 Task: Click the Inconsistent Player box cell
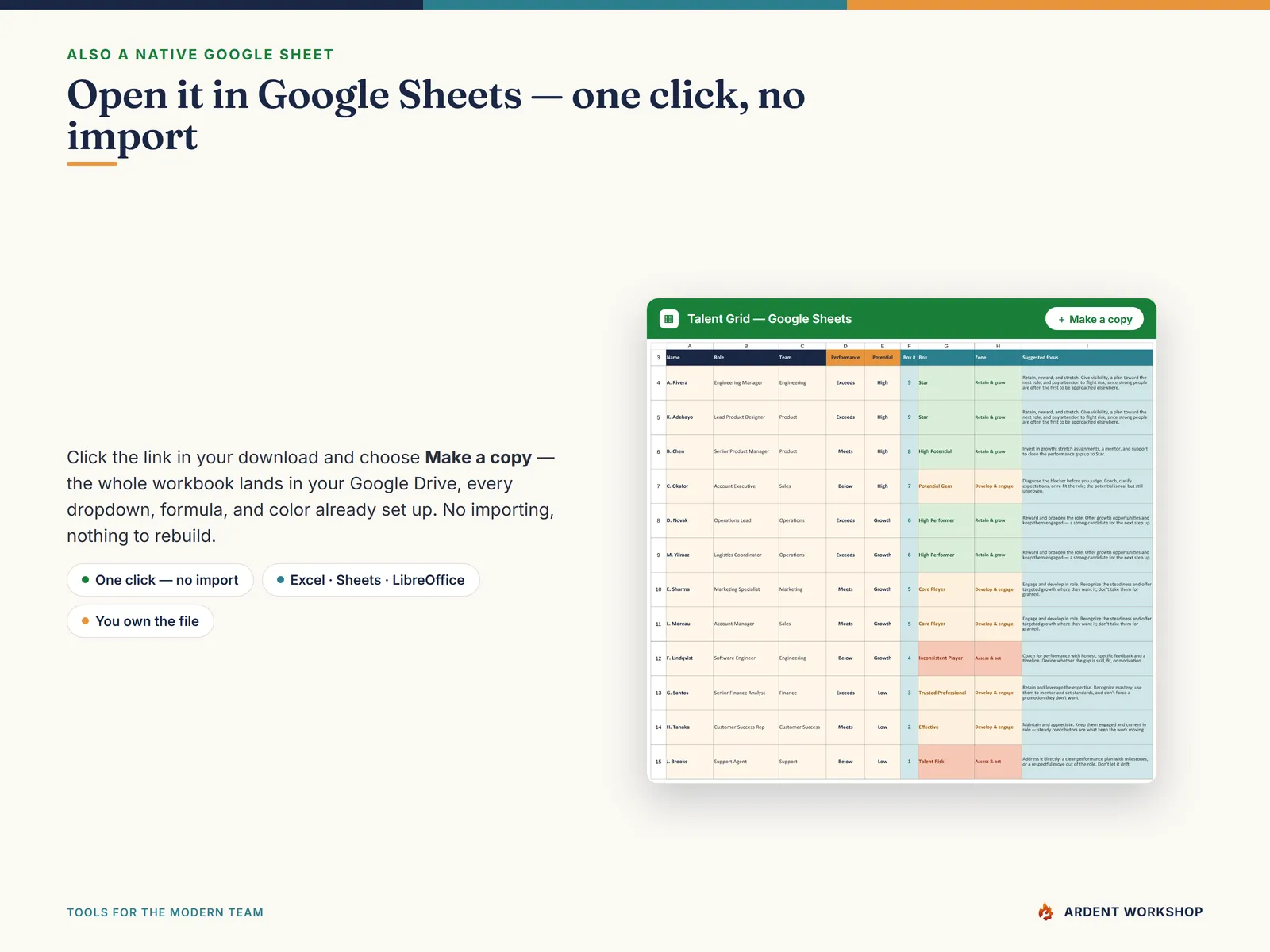(945, 658)
